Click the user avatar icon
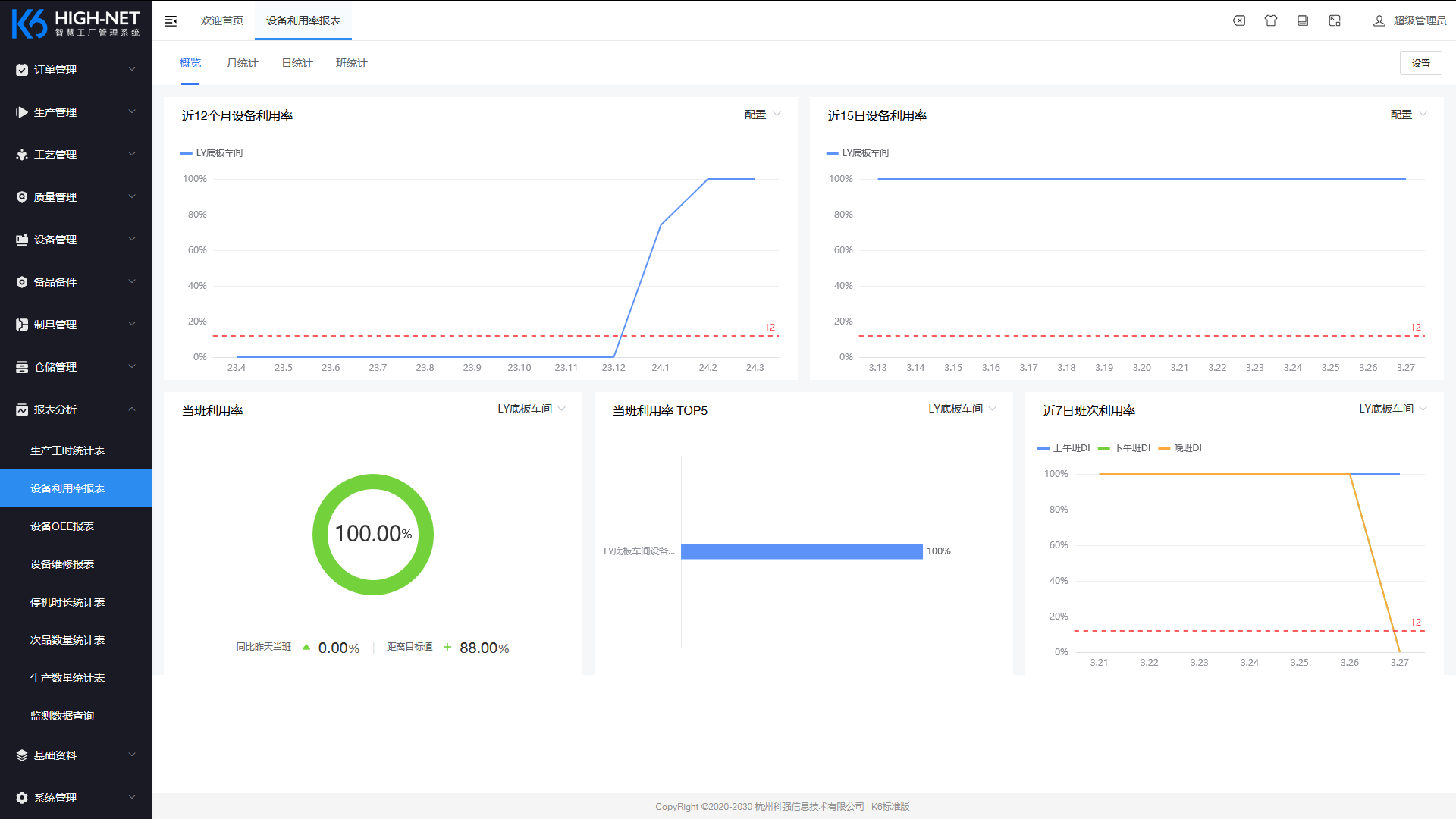Viewport: 1456px width, 819px height. [x=1379, y=20]
